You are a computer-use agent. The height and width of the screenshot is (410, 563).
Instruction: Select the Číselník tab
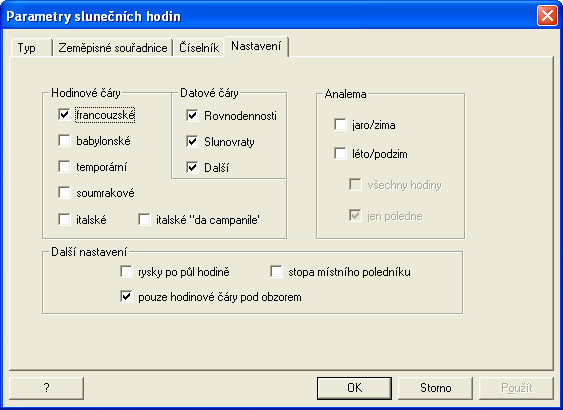click(x=199, y=48)
